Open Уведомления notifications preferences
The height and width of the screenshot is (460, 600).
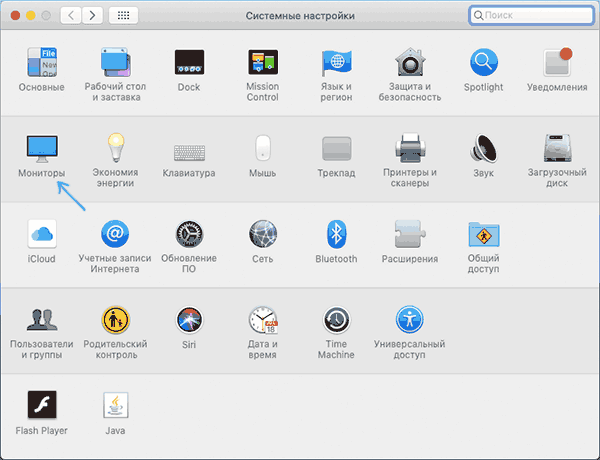click(558, 63)
